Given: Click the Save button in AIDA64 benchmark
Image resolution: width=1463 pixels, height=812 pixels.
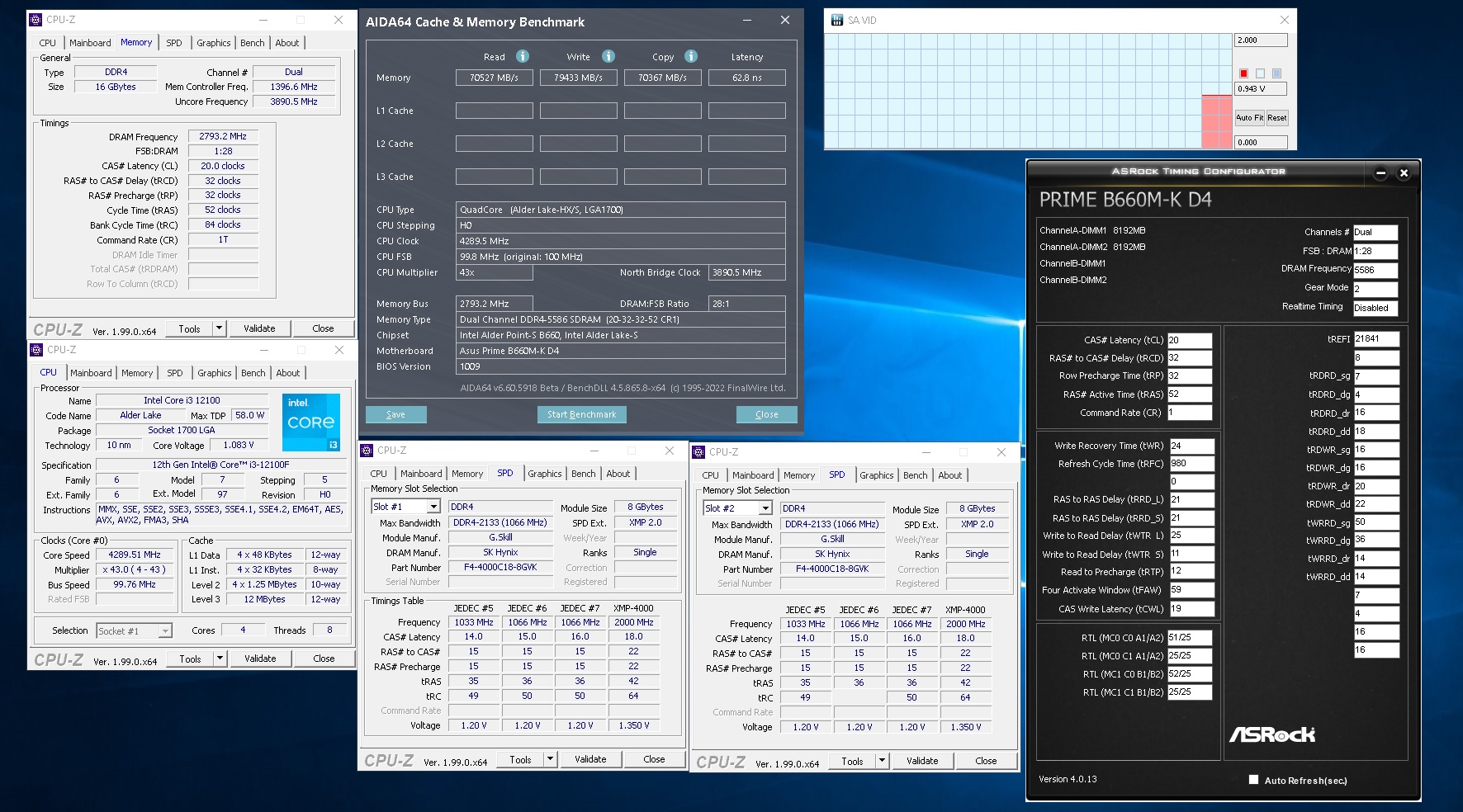Looking at the screenshot, I should [396, 414].
